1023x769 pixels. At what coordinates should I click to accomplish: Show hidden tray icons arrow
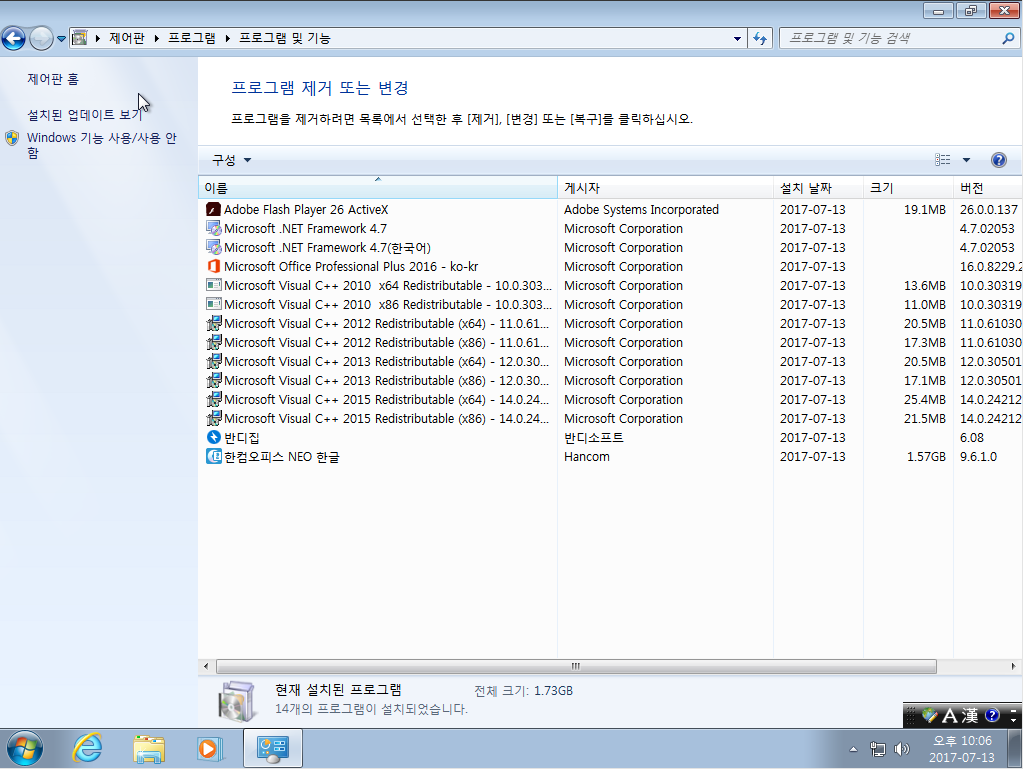pyautogui.click(x=853, y=749)
